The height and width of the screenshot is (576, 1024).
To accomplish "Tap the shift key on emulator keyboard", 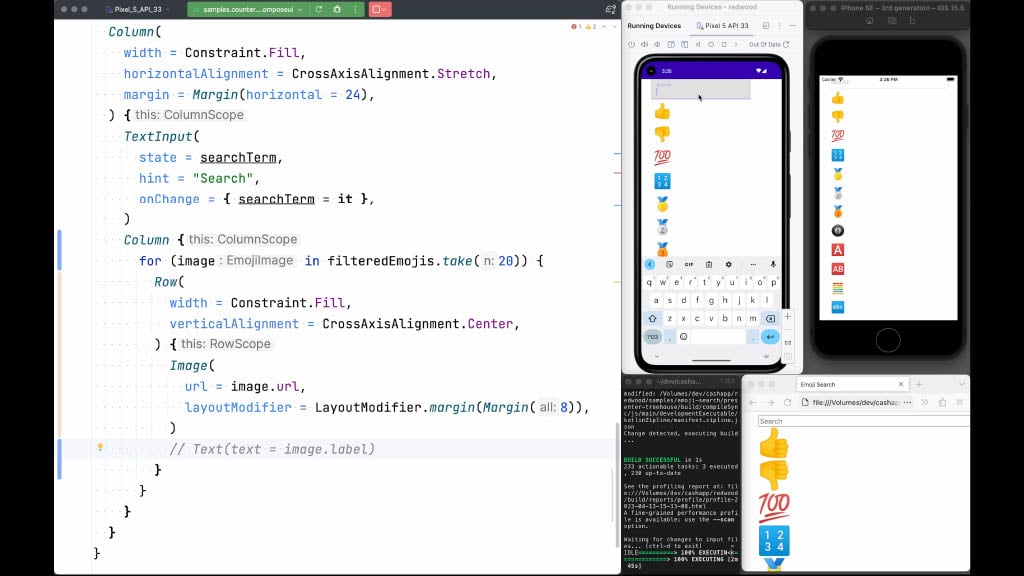I will point(652,319).
